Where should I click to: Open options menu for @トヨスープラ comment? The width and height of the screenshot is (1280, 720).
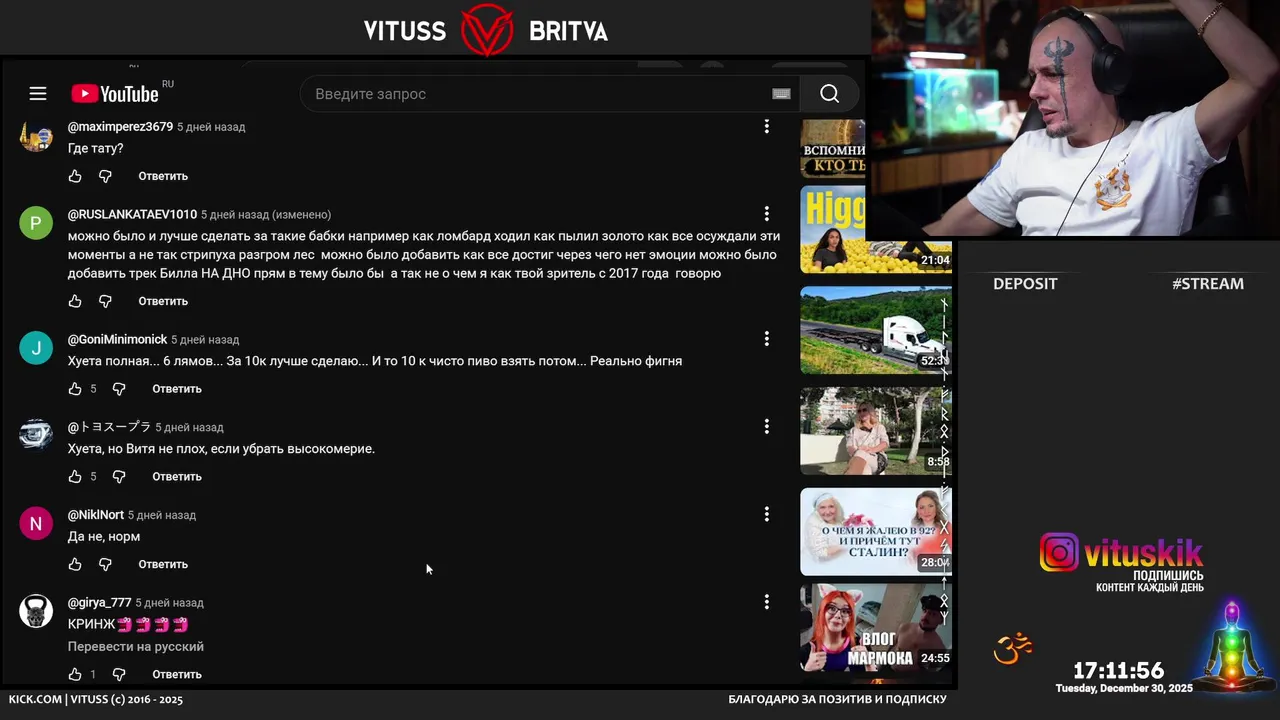[767, 426]
